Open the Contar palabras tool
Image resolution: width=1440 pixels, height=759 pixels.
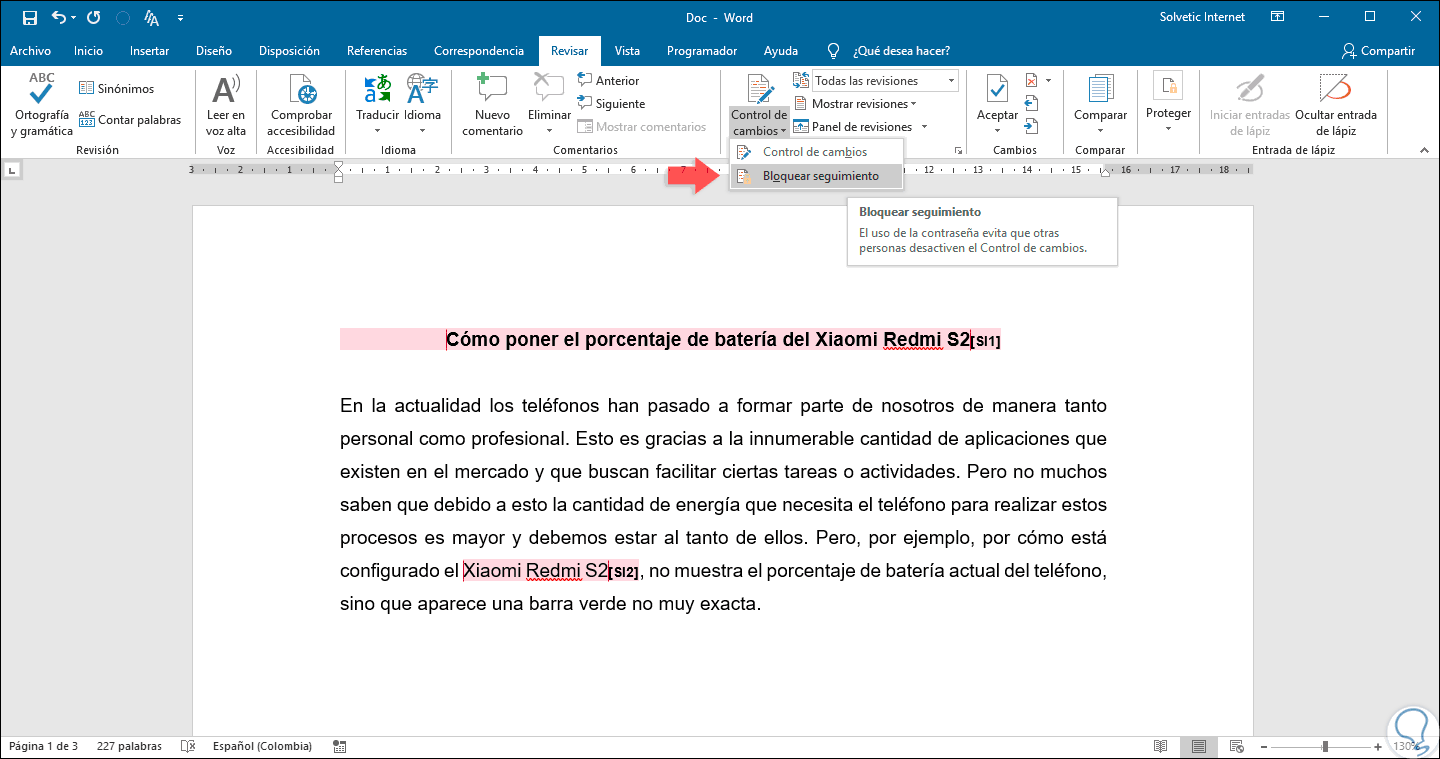(x=130, y=120)
